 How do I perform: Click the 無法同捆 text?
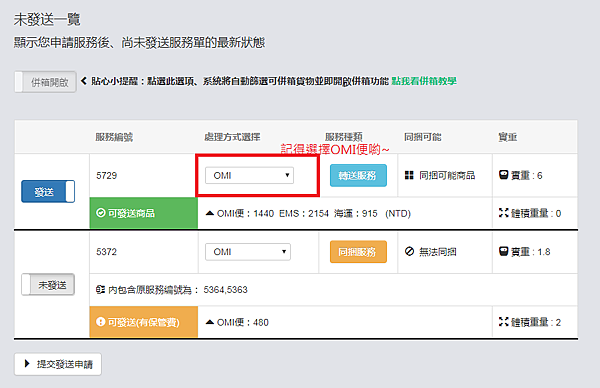point(437,252)
